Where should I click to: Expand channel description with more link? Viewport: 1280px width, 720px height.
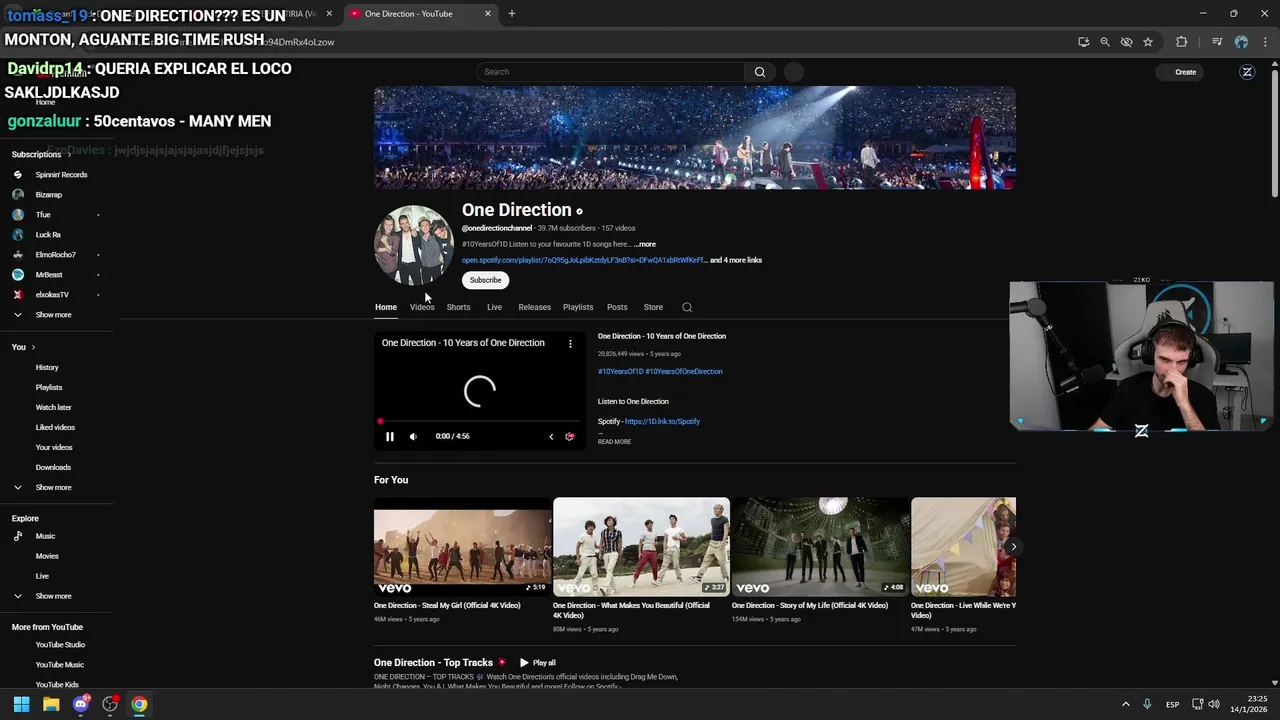[645, 244]
